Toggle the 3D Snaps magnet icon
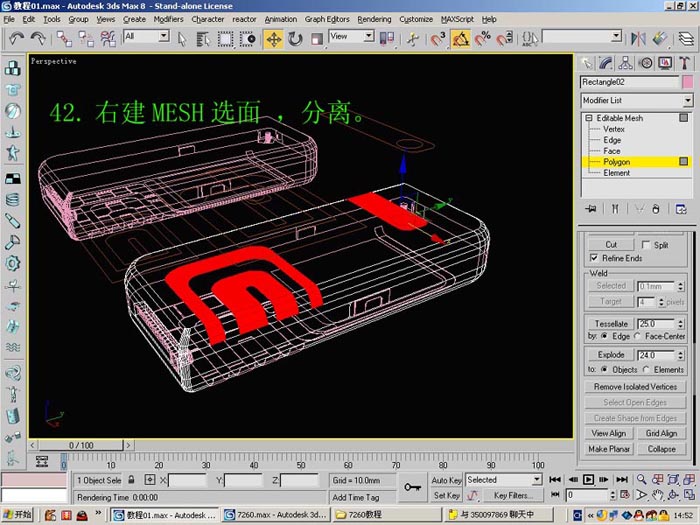 click(438, 39)
